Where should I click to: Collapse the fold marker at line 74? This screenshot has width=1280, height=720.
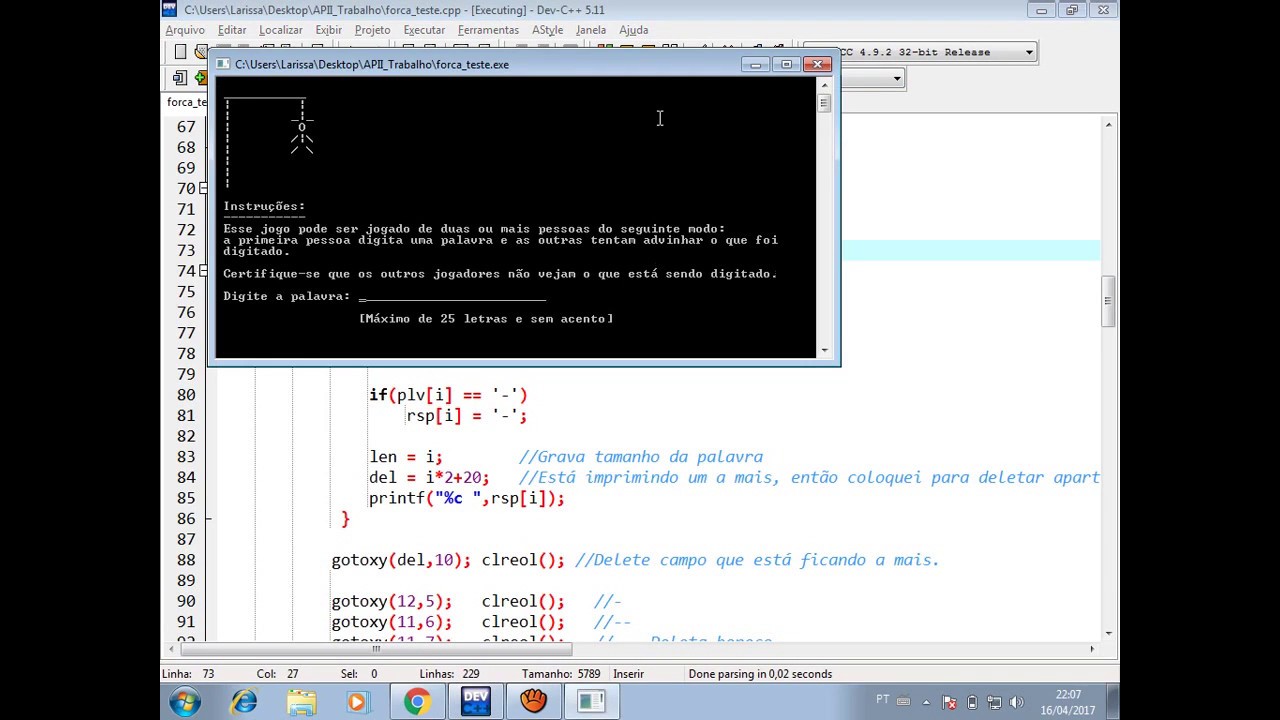203,272
